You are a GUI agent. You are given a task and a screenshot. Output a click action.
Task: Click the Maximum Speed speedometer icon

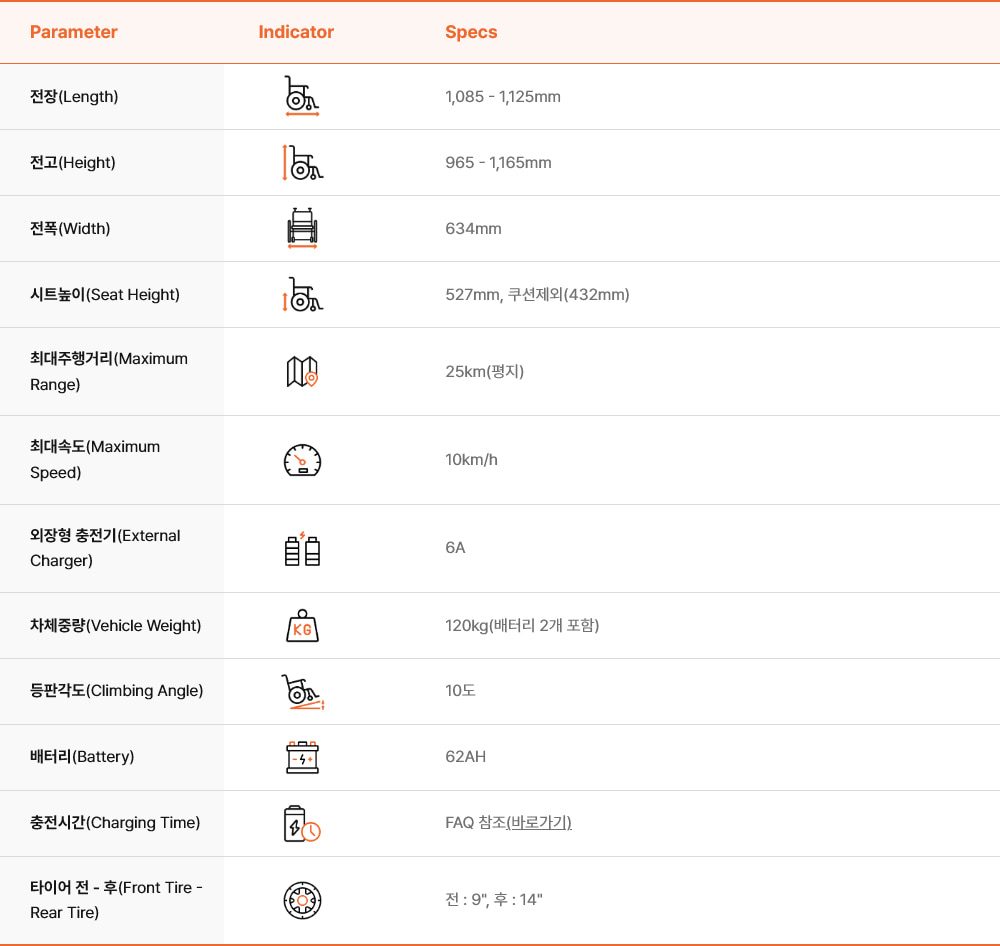click(x=302, y=460)
